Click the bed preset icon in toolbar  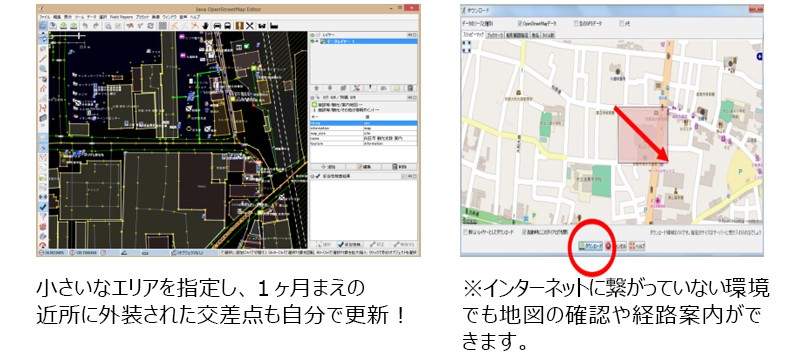pyautogui.click(x=274, y=26)
